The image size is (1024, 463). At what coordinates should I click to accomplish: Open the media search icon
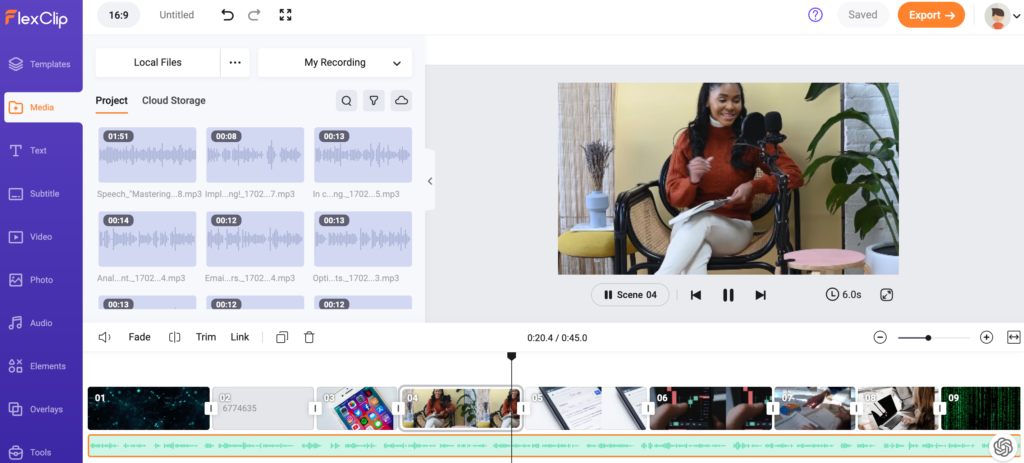(x=346, y=100)
